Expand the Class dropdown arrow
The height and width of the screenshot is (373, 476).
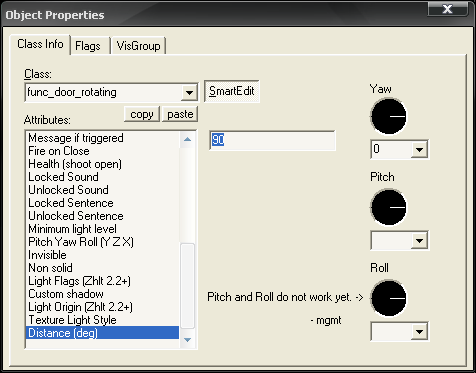pyautogui.click(x=189, y=92)
